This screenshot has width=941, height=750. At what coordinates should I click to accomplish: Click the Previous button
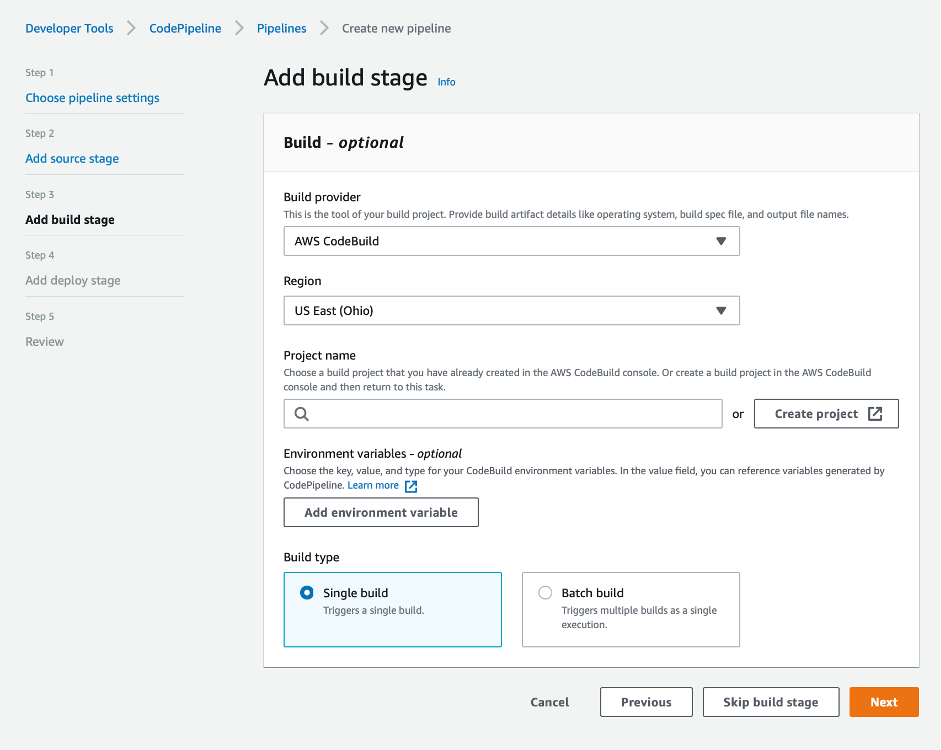click(645, 701)
